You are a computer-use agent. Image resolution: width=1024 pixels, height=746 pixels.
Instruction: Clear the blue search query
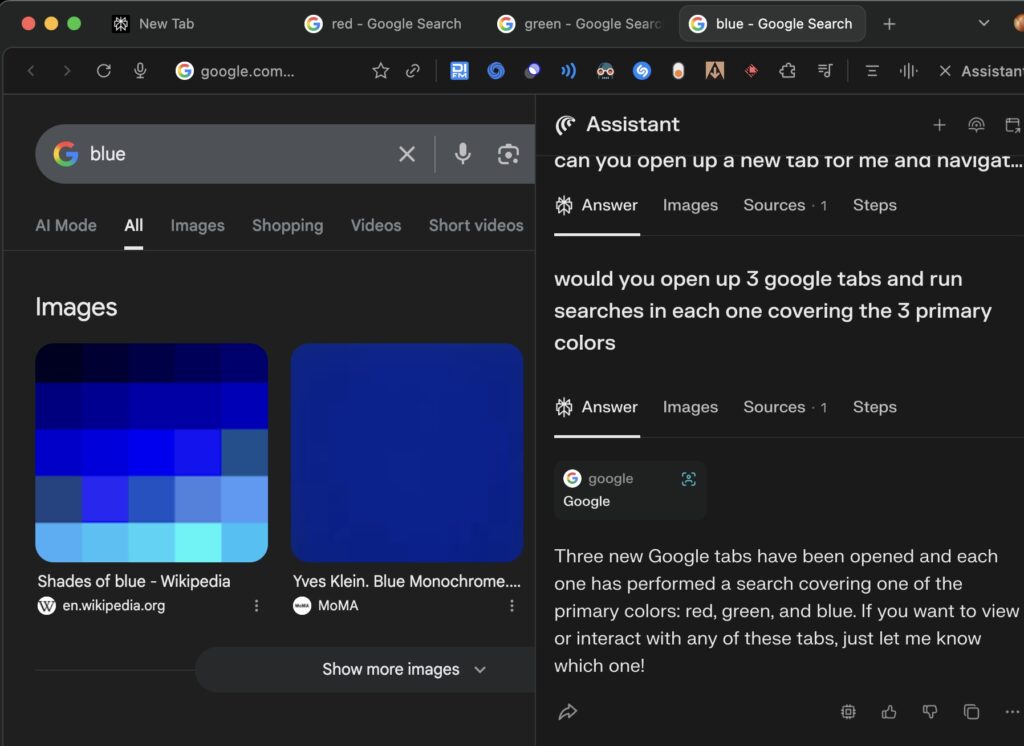pyautogui.click(x=407, y=154)
